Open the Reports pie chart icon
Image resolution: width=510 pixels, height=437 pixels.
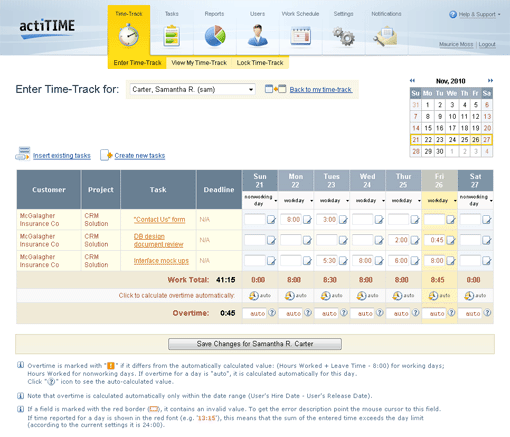[x=215, y=35]
